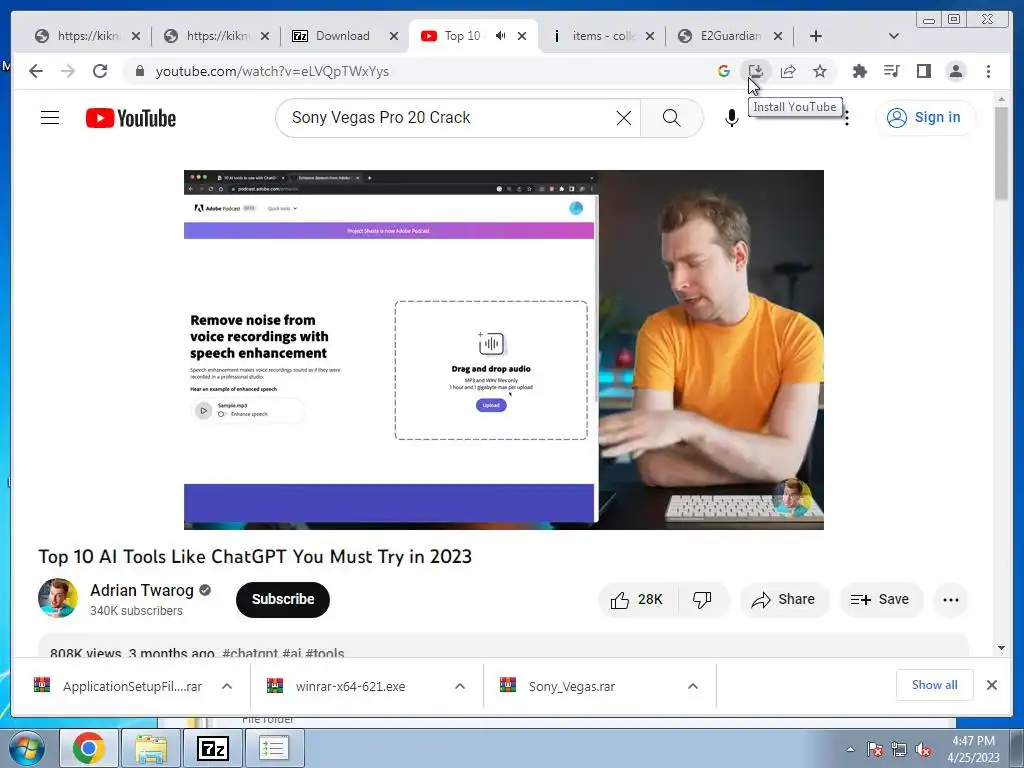Dislike this video
The image size is (1024, 768).
click(x=703, y=600)
